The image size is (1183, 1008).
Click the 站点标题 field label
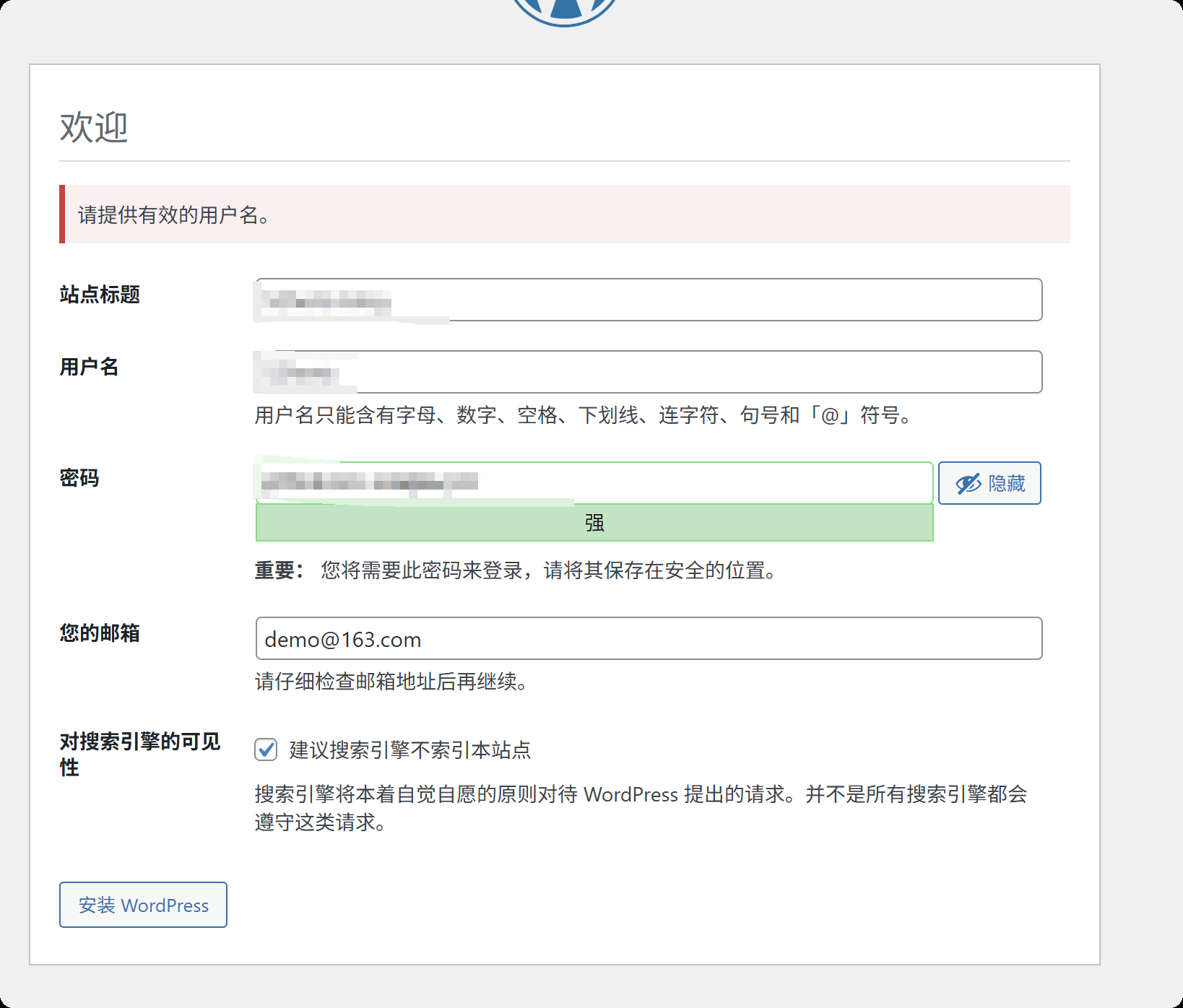click(100, 295)
